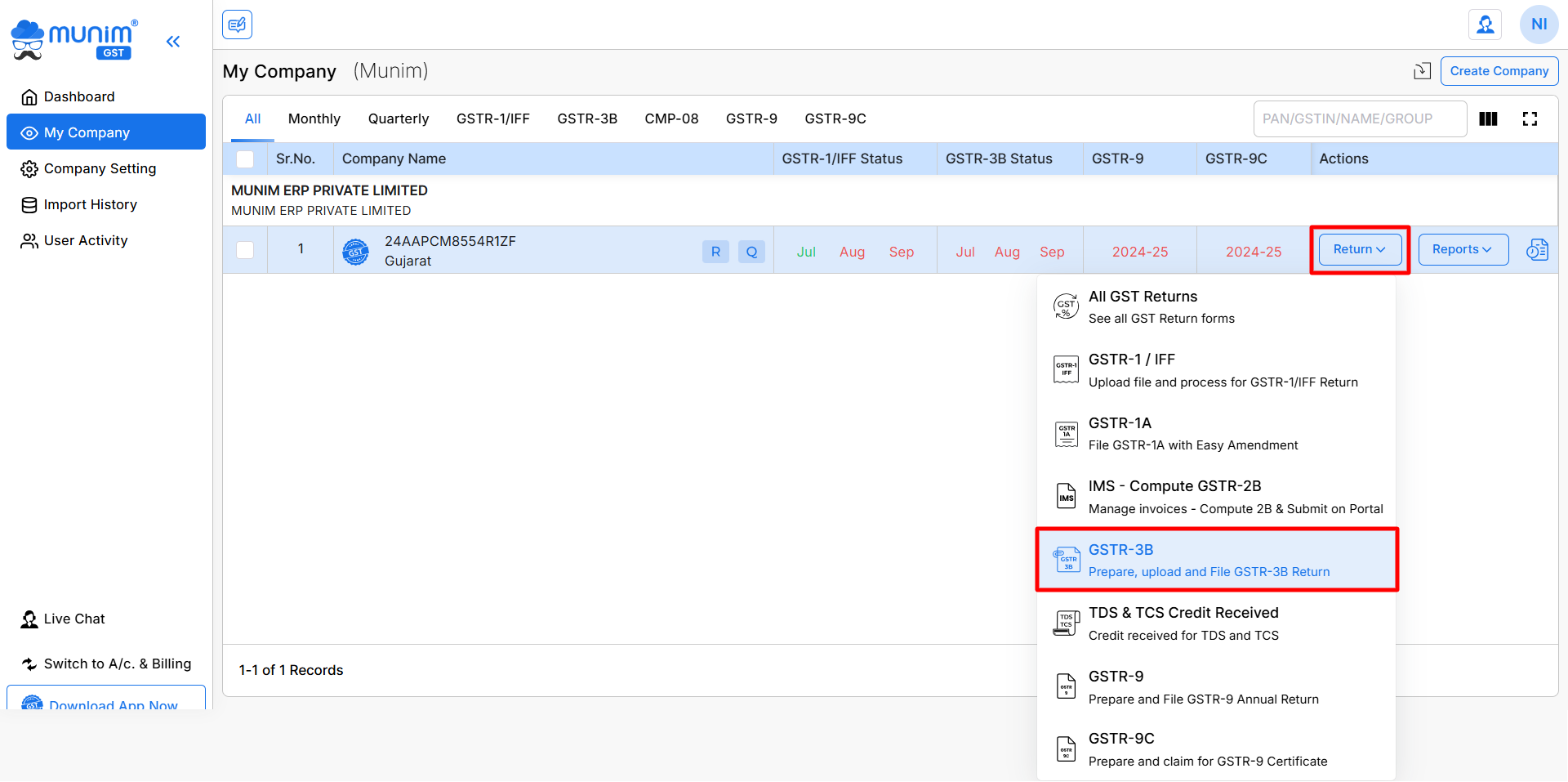Select GSTR-1A menu entry

pos(1216,434)
